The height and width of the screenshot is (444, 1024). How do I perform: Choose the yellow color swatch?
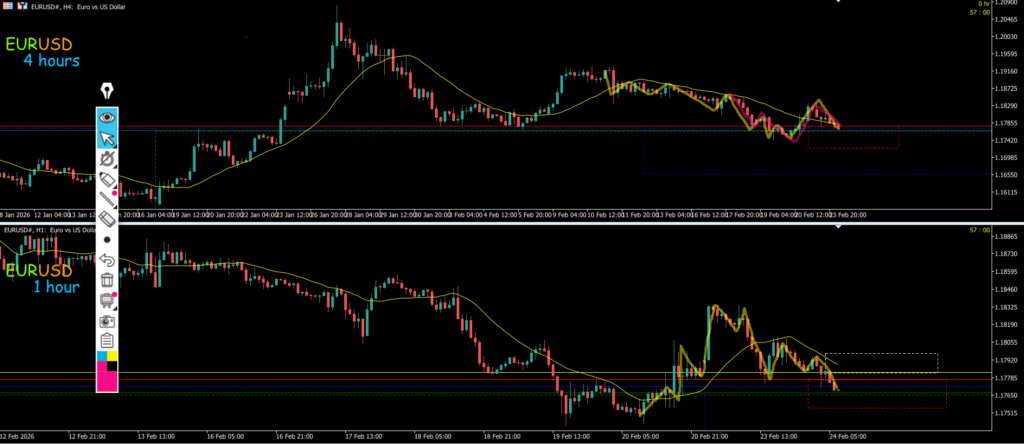click(x=113, y=357)
